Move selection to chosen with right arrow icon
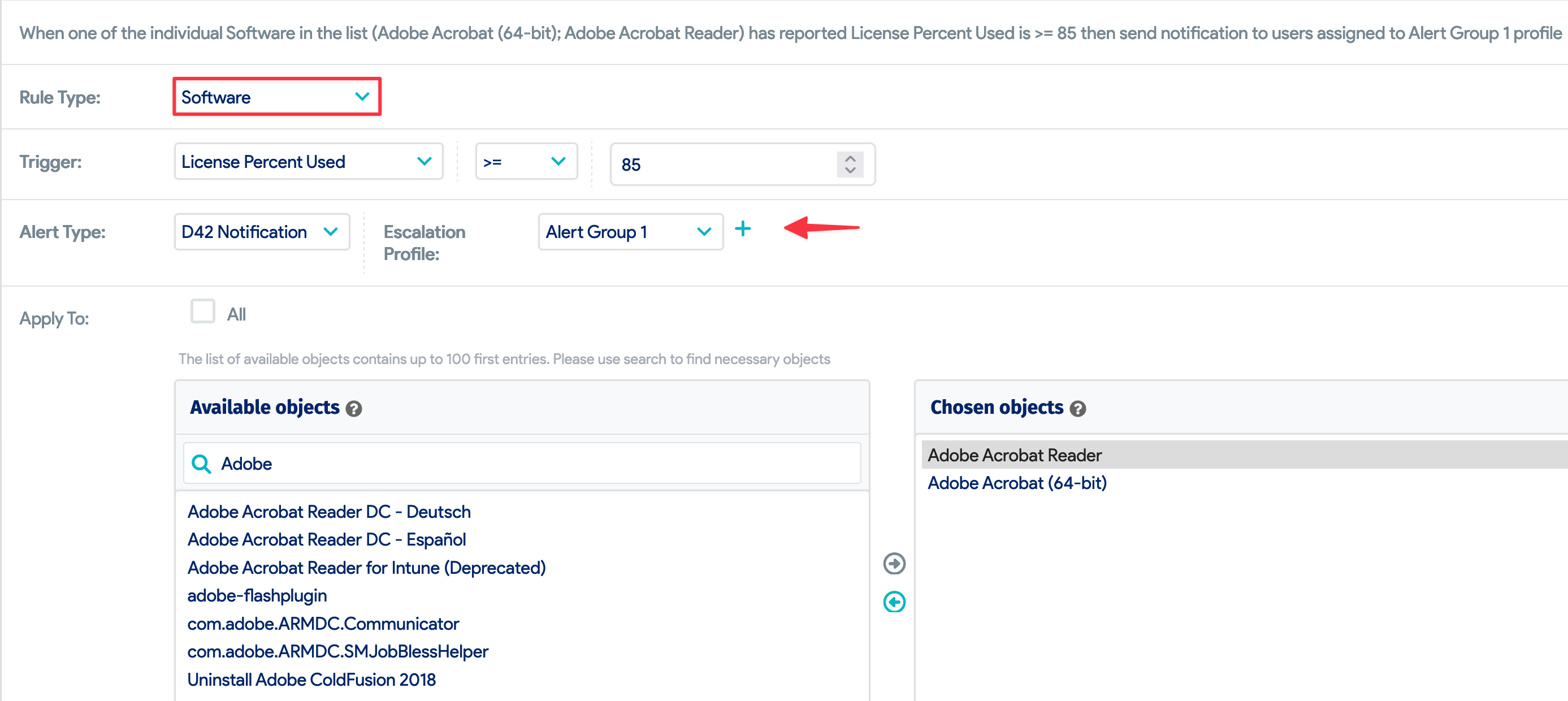 pyautogui.click(x=894, y=564)
